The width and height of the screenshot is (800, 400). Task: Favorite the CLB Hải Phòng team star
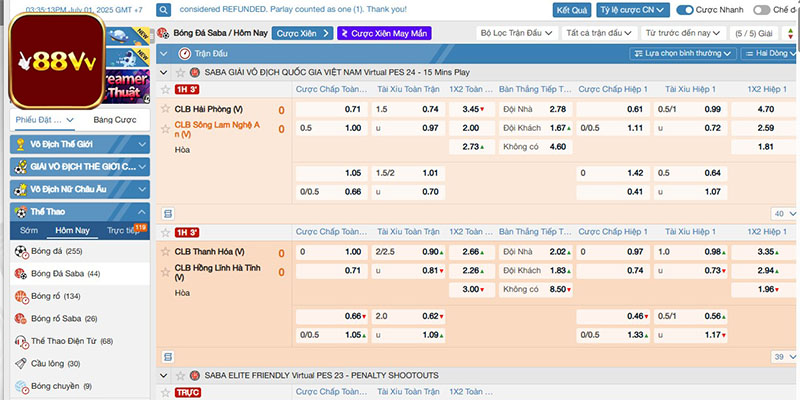164,108
